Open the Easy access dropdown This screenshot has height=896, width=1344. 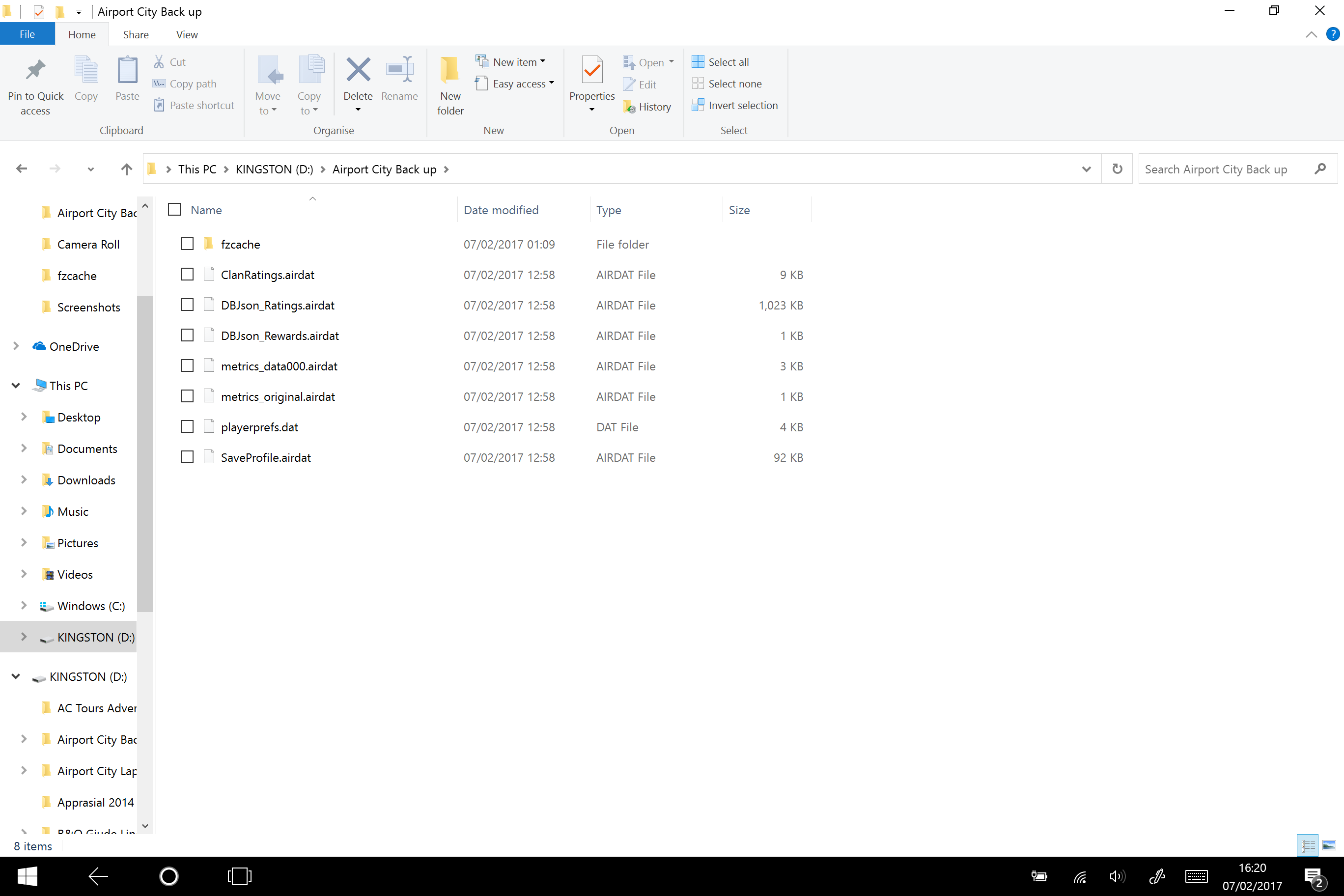pos(515,84)
